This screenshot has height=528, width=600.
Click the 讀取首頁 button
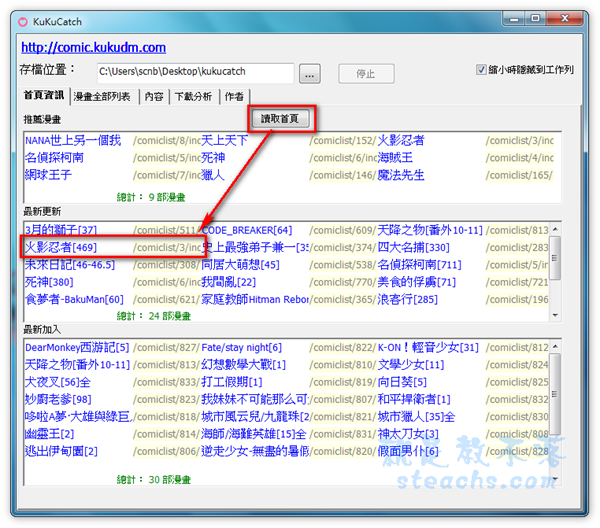(280, 119)
